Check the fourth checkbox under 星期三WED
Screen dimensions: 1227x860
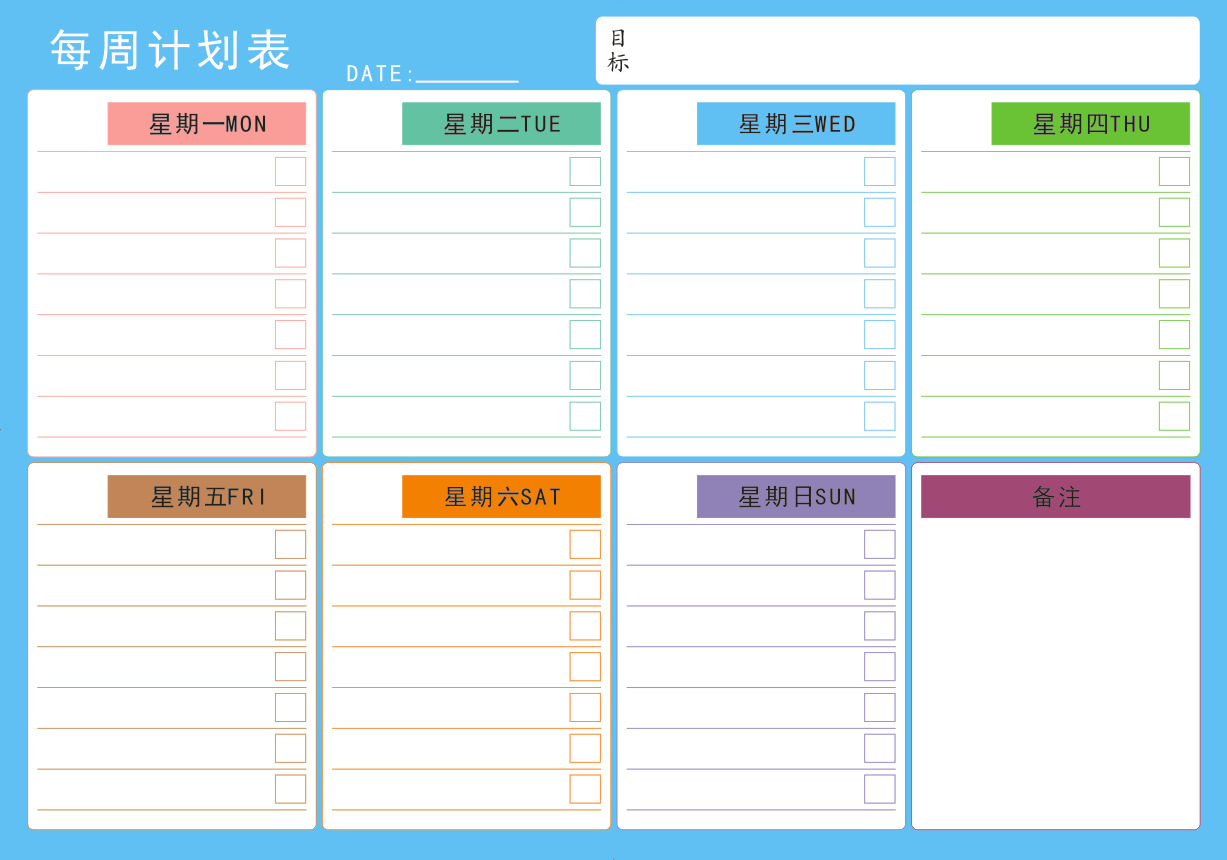click(x=880, y=294)
